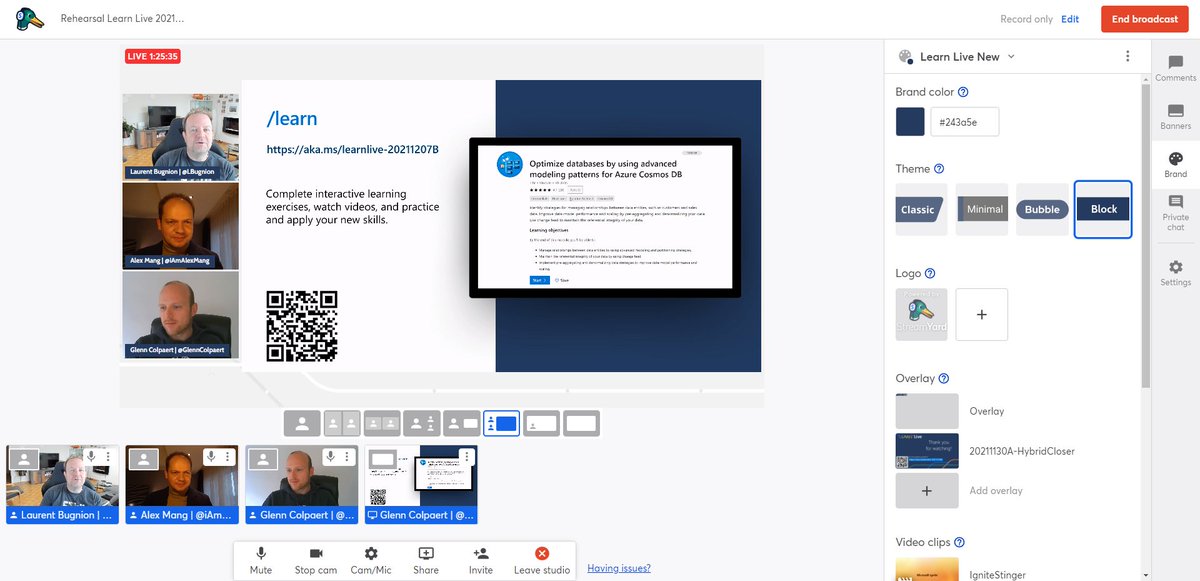Click the Share screen icon
Screen dimensions: 1200x581
click(x=426, y=553)
